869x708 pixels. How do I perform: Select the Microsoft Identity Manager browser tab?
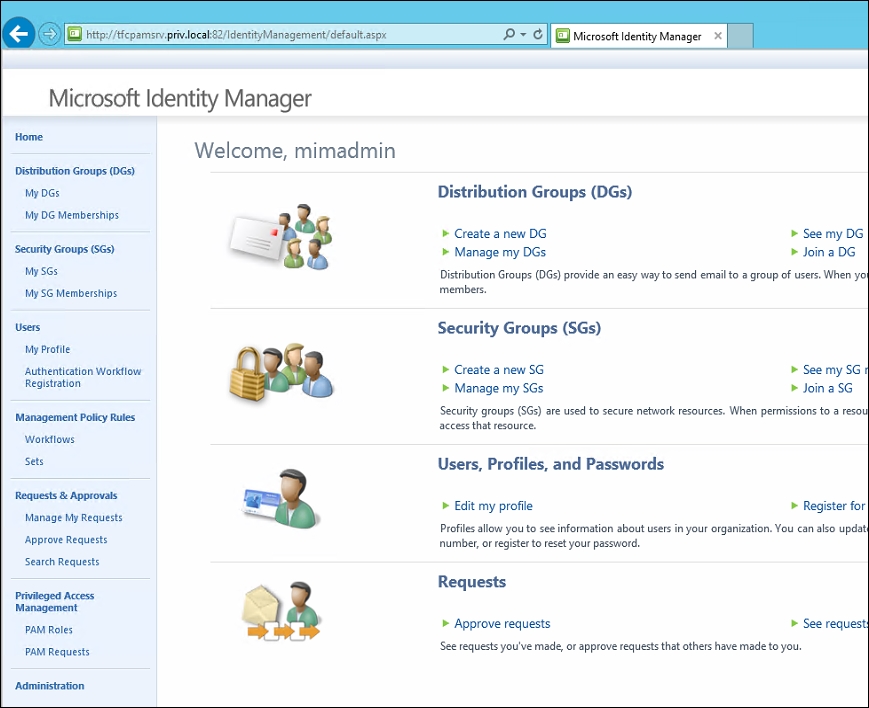[x=637, y=36]
